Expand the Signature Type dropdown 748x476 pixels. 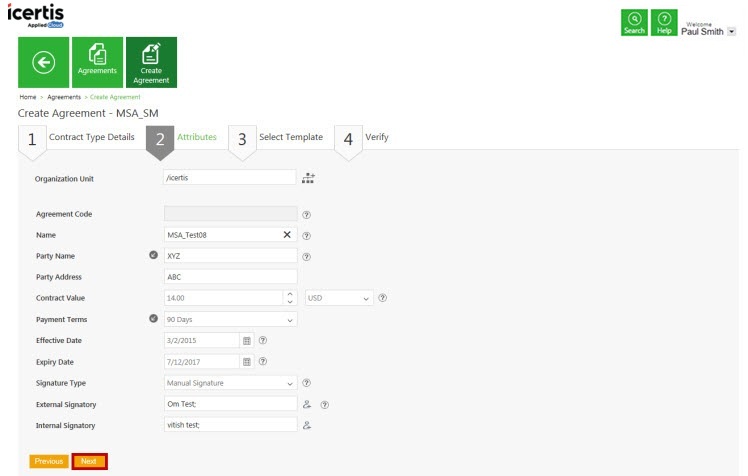(x=291, y=383)
